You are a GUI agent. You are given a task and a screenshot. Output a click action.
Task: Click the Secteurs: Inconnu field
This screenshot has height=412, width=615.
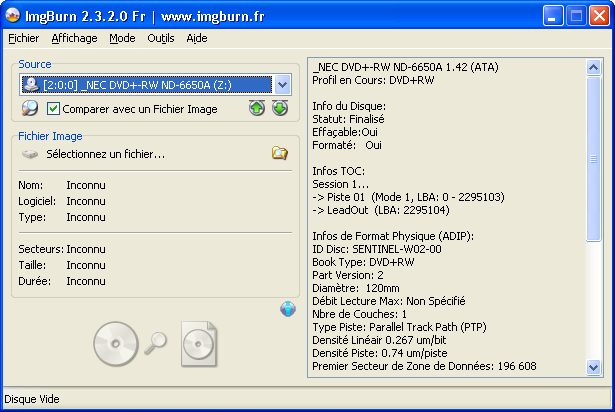[x=62, y=249]
